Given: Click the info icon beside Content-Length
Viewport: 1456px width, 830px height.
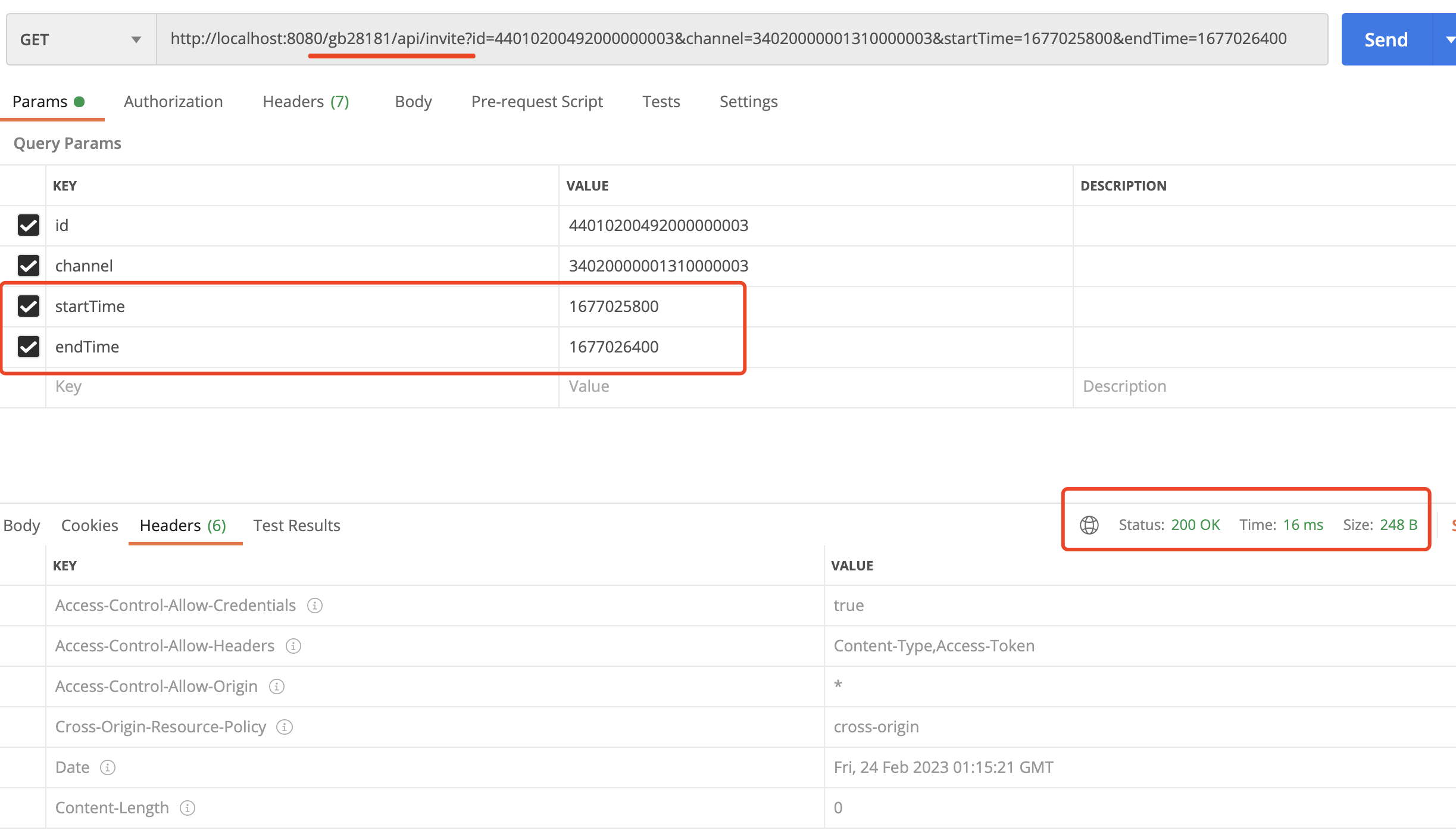Looking at the screenshot, I should pos(188,807).
